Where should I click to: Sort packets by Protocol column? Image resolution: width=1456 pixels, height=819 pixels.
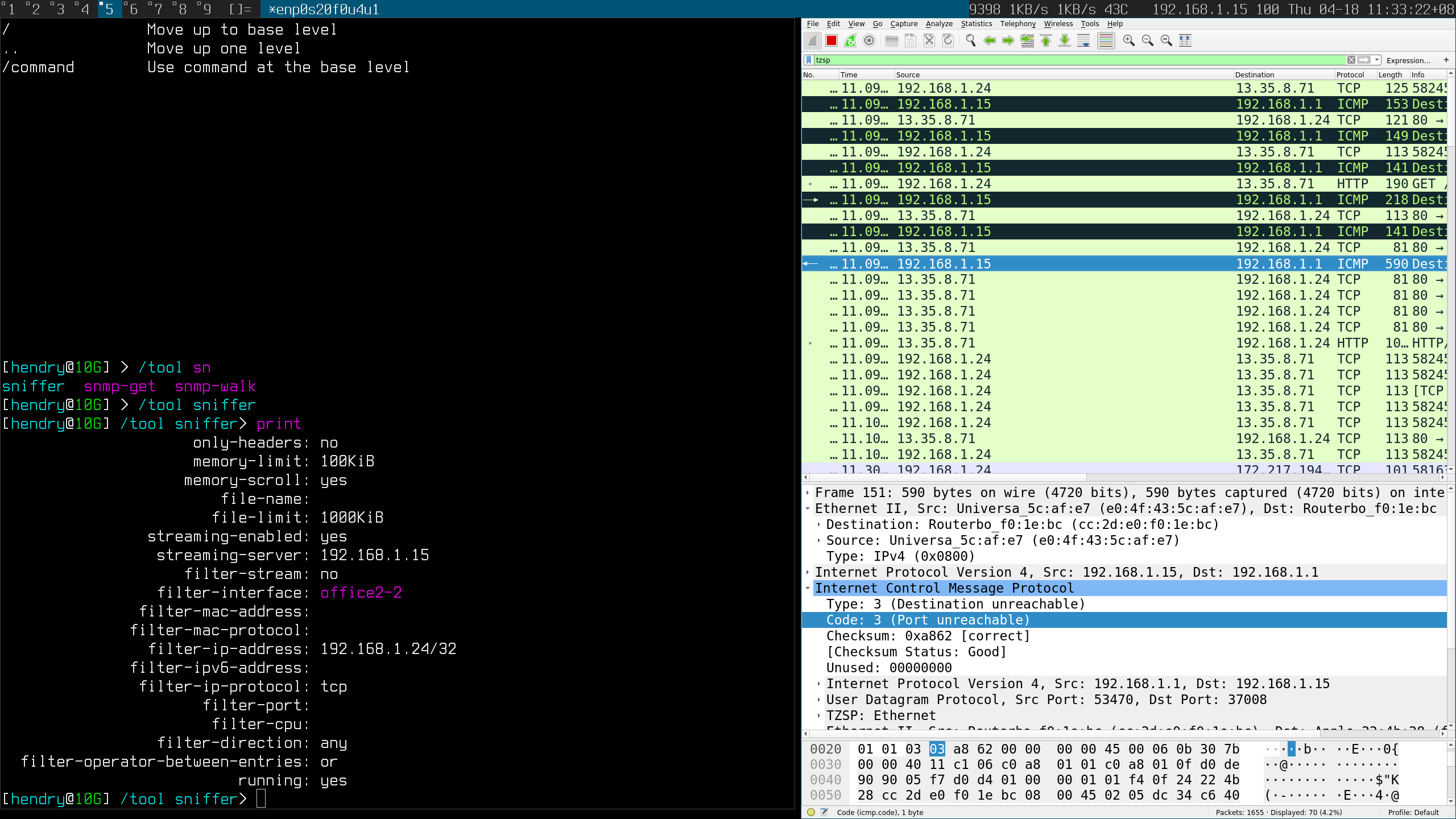(1355, 75)
